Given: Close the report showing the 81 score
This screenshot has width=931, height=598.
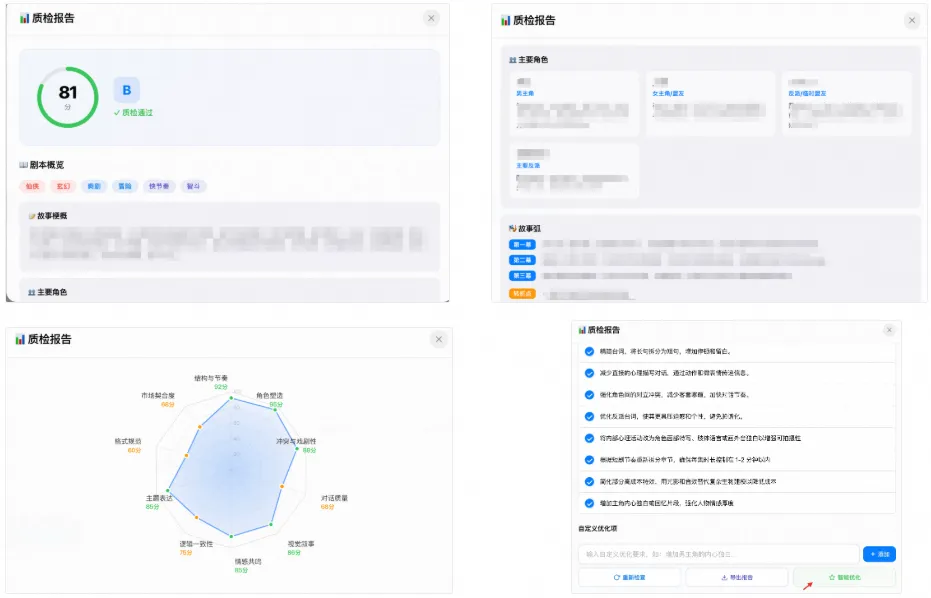Looking at the screenshot, I should point(432,18).
